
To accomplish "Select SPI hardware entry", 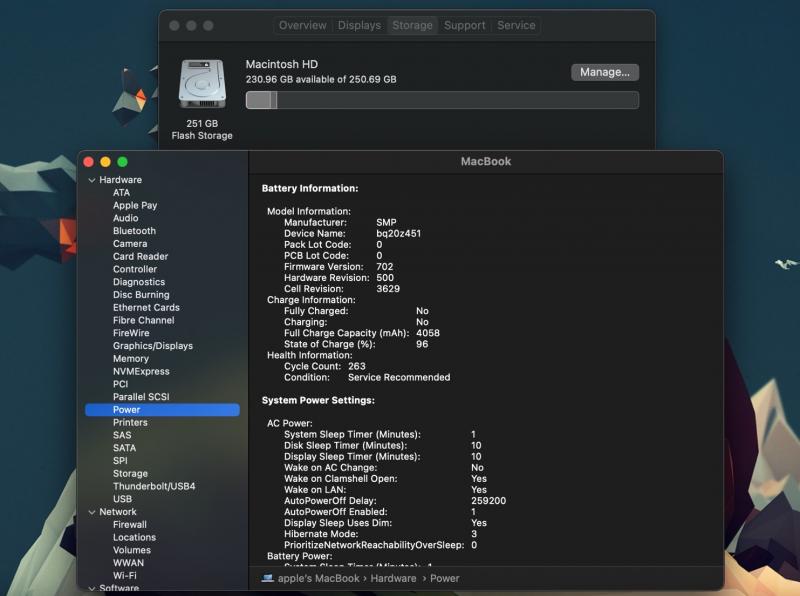I will pos(120,461).
